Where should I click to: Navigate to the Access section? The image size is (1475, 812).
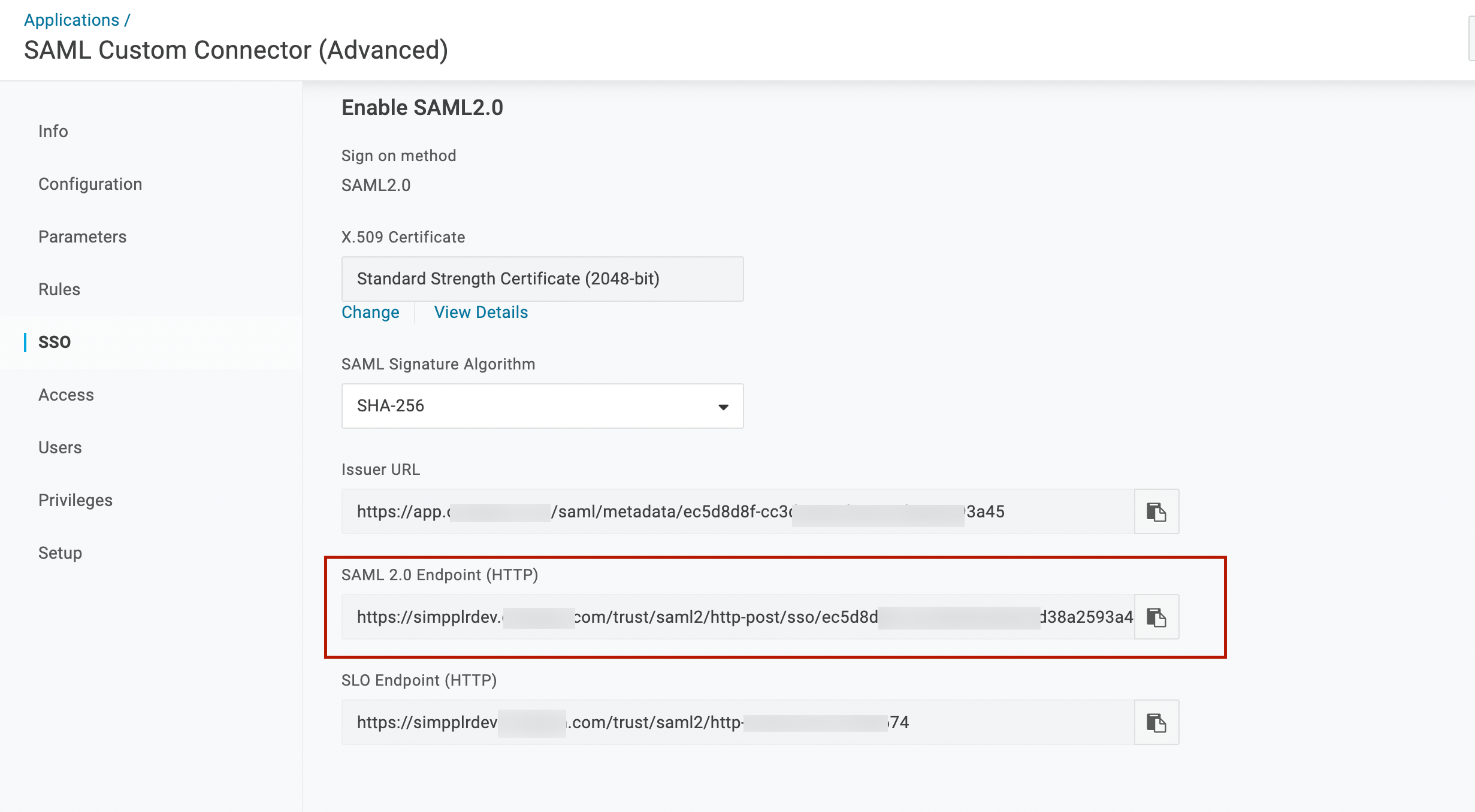(x=66, y=395)
